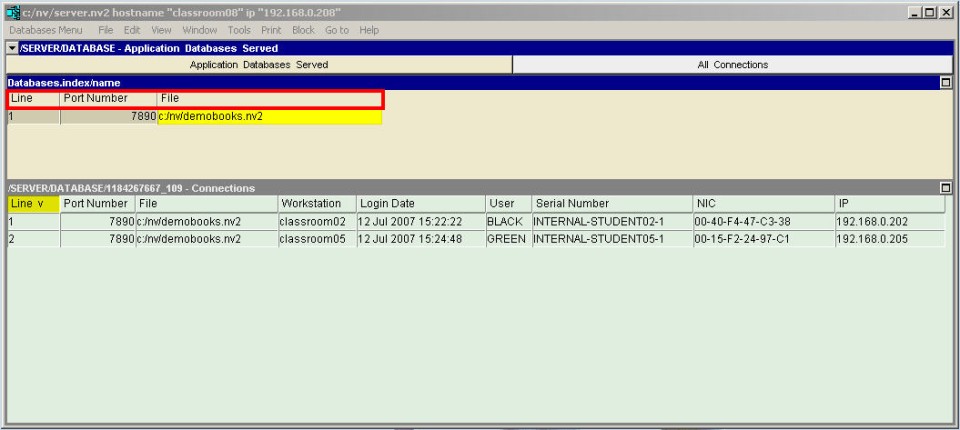Click the GREEN user cell
This screenshot has height=430, width=960.
pyautogui.click(x=507, y=240)
